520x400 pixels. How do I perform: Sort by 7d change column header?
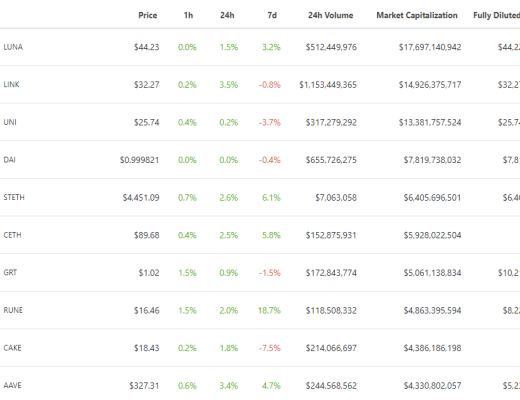(x=272, y=15)
